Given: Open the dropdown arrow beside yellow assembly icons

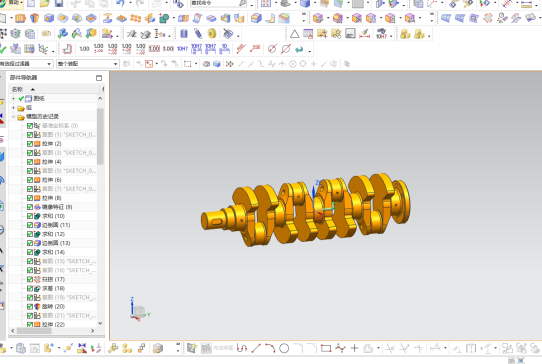Looking at the screenshot, I should click(429, 36).
